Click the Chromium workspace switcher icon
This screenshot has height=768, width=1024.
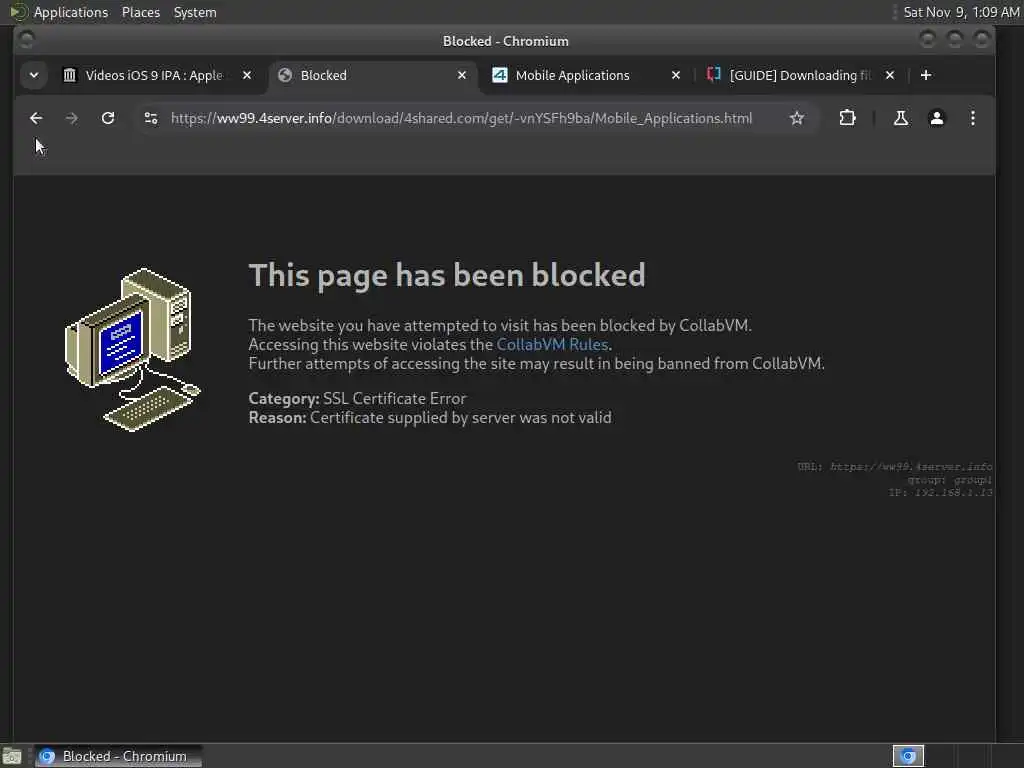click(x=908, y=756)
